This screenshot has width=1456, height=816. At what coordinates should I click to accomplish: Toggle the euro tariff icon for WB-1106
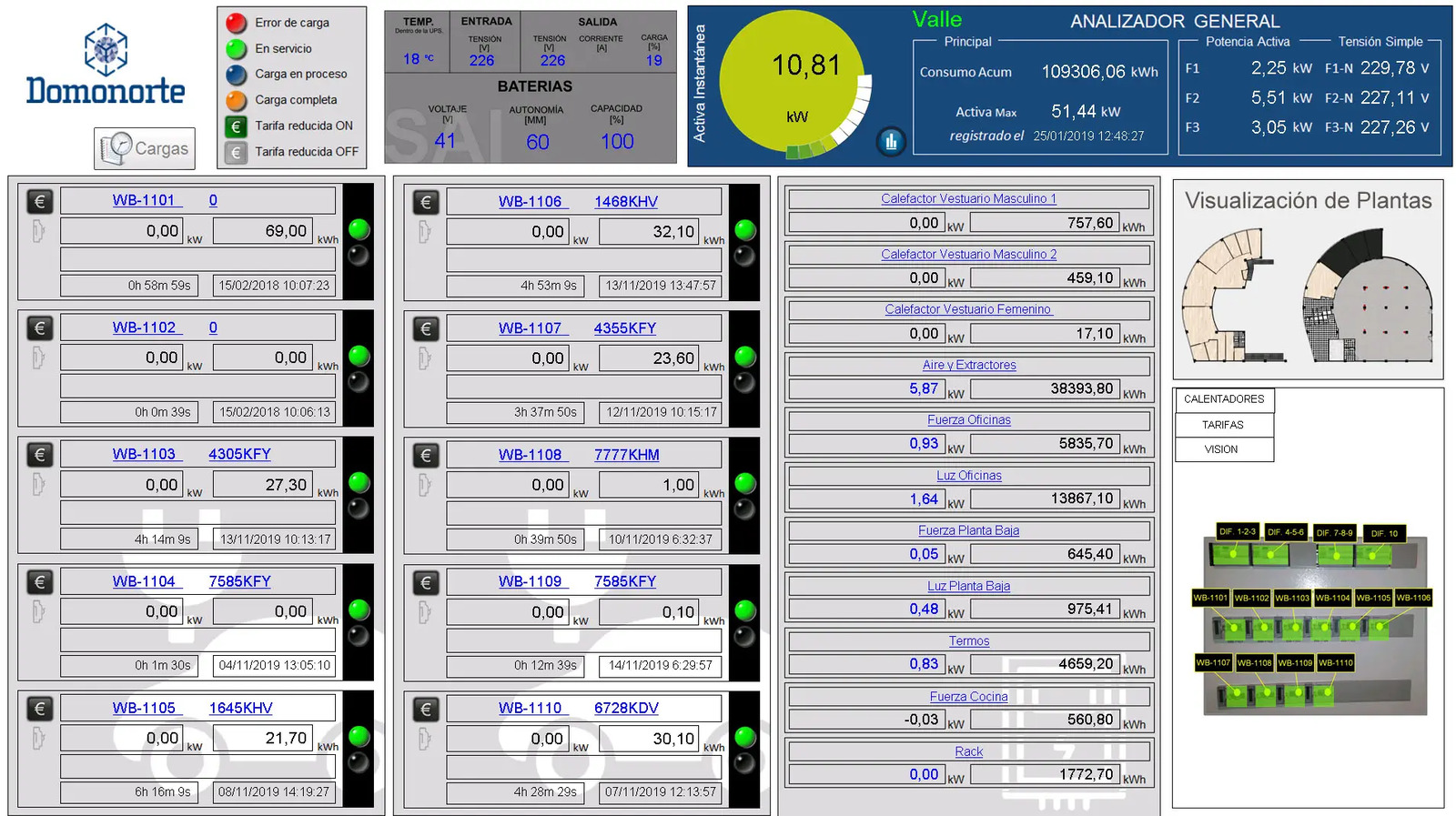[x=425, y=202]
